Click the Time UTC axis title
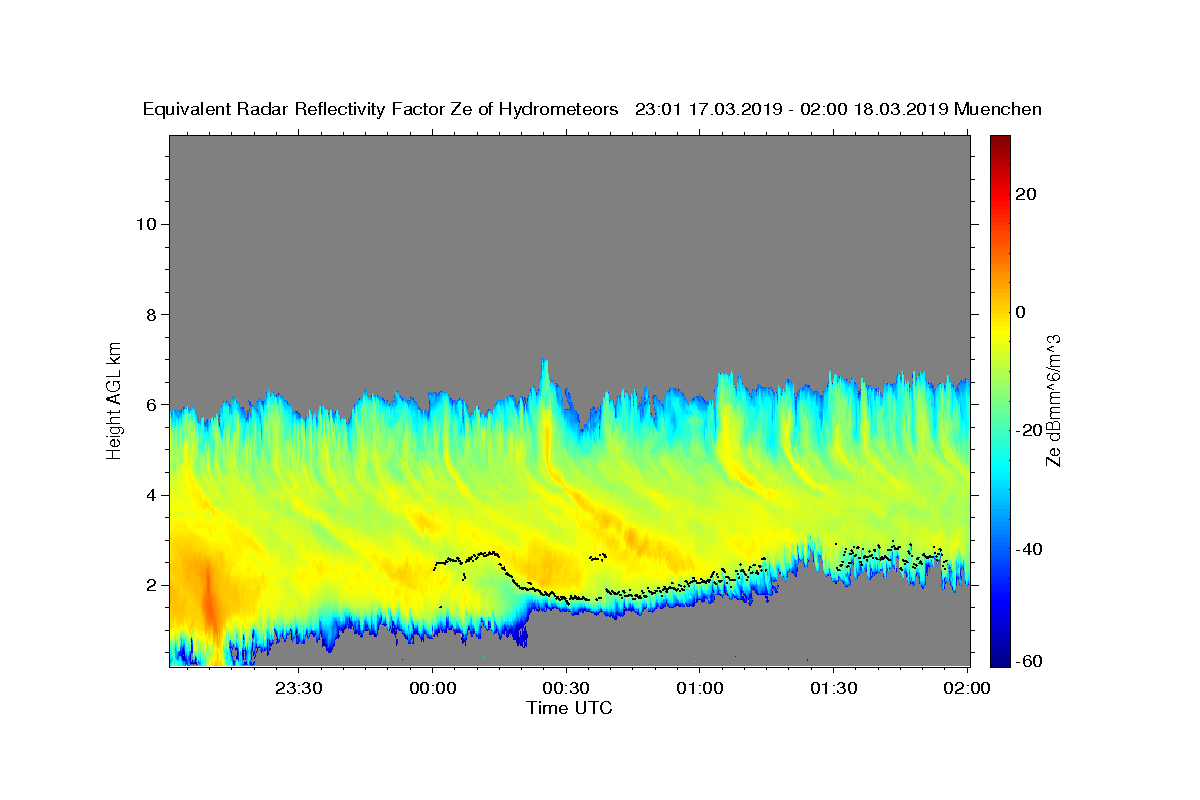1200x800 pixels. (x=569, y=708)
